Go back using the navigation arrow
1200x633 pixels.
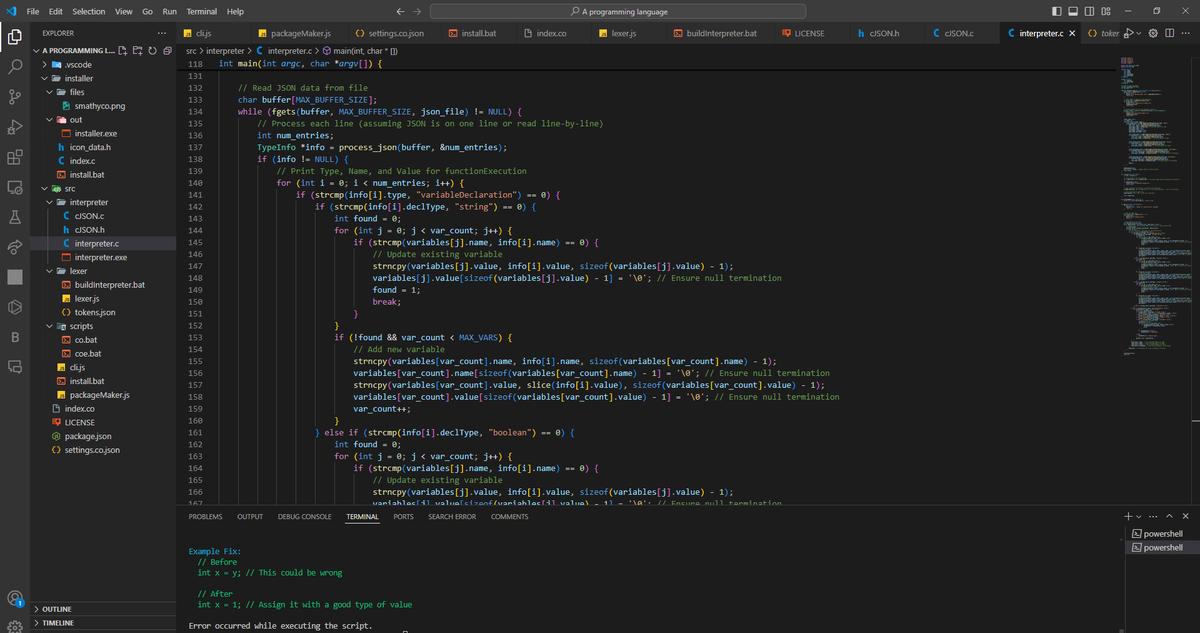(400, 11)
